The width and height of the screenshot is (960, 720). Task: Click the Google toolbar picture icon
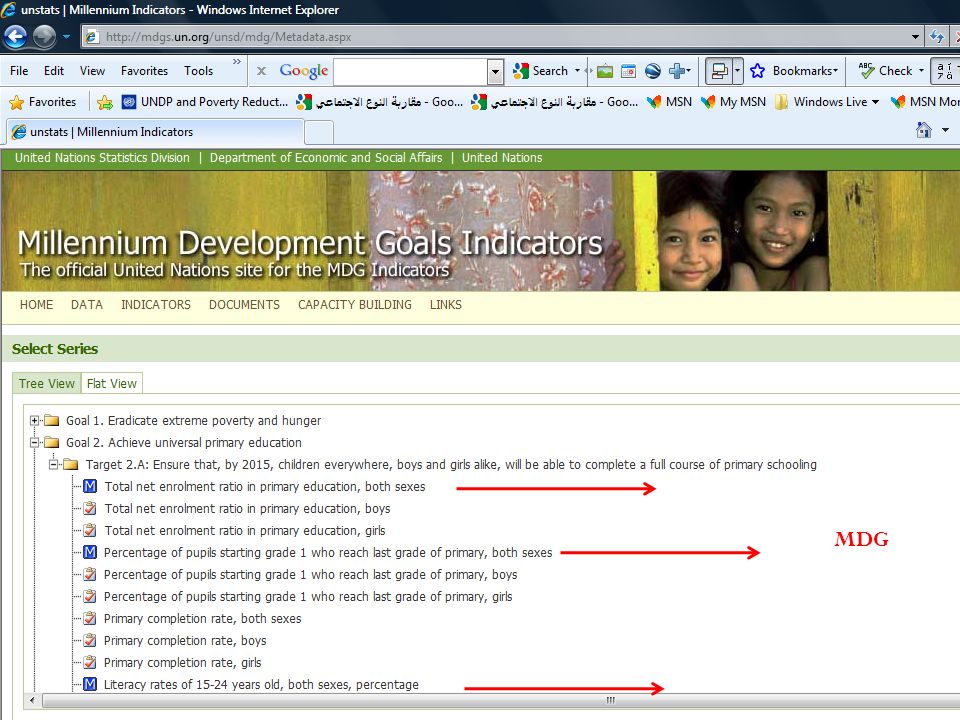pos(605,71)
